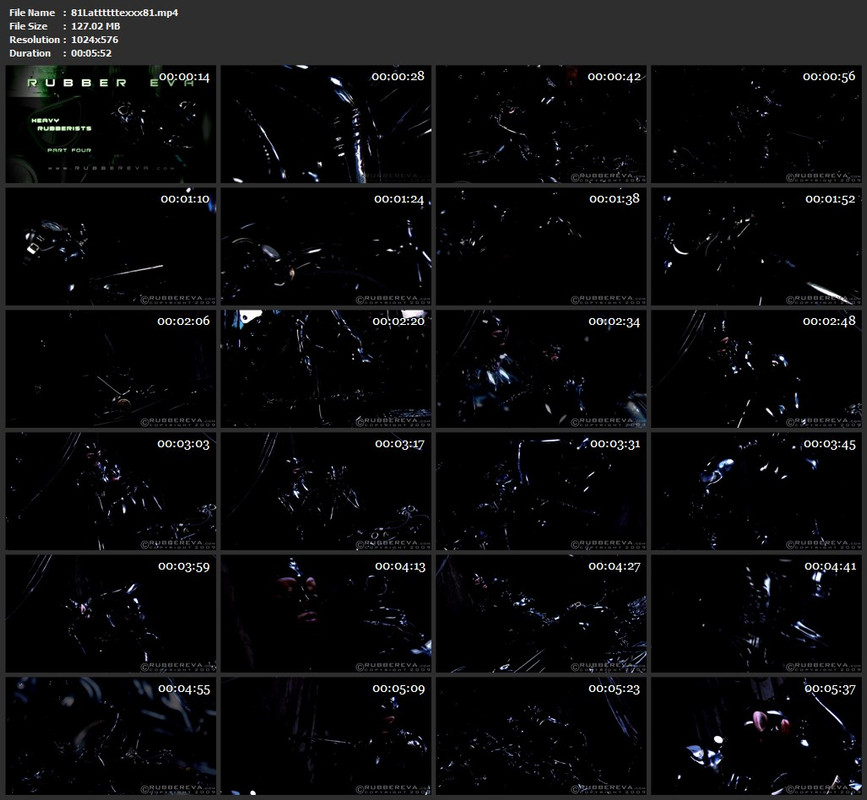Choose the thumbnail with timestamp 00:02:06
The image size is (867, 800).
[111, 369]
